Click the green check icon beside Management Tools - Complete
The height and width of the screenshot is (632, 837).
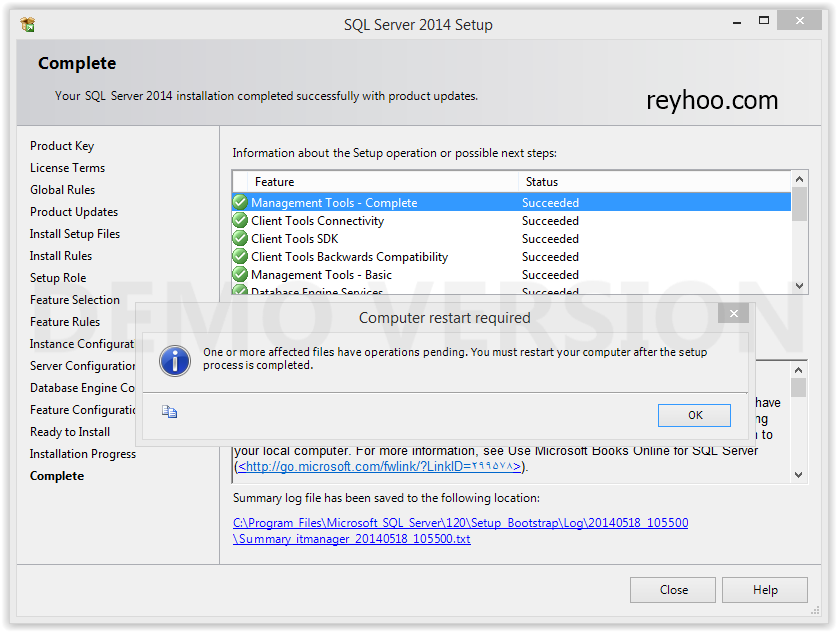[x=240, y=202]
